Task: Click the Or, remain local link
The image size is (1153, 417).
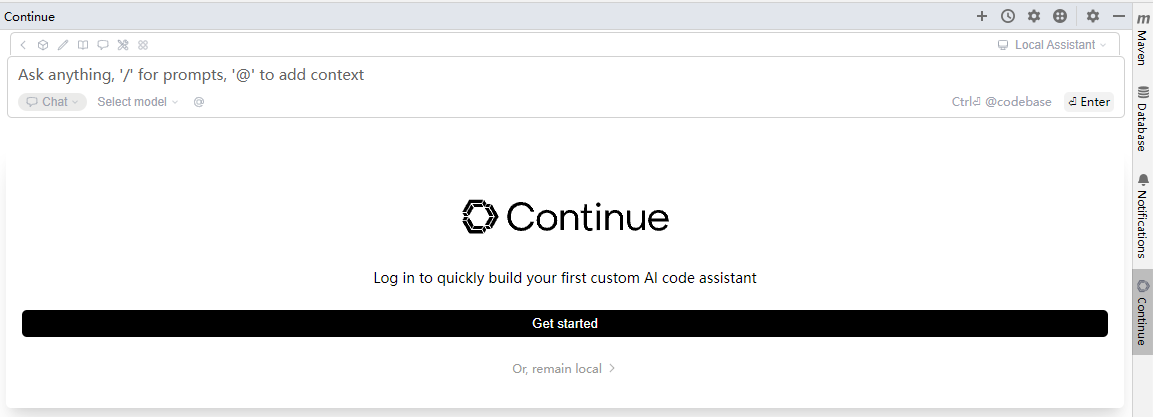Action: 564,369
